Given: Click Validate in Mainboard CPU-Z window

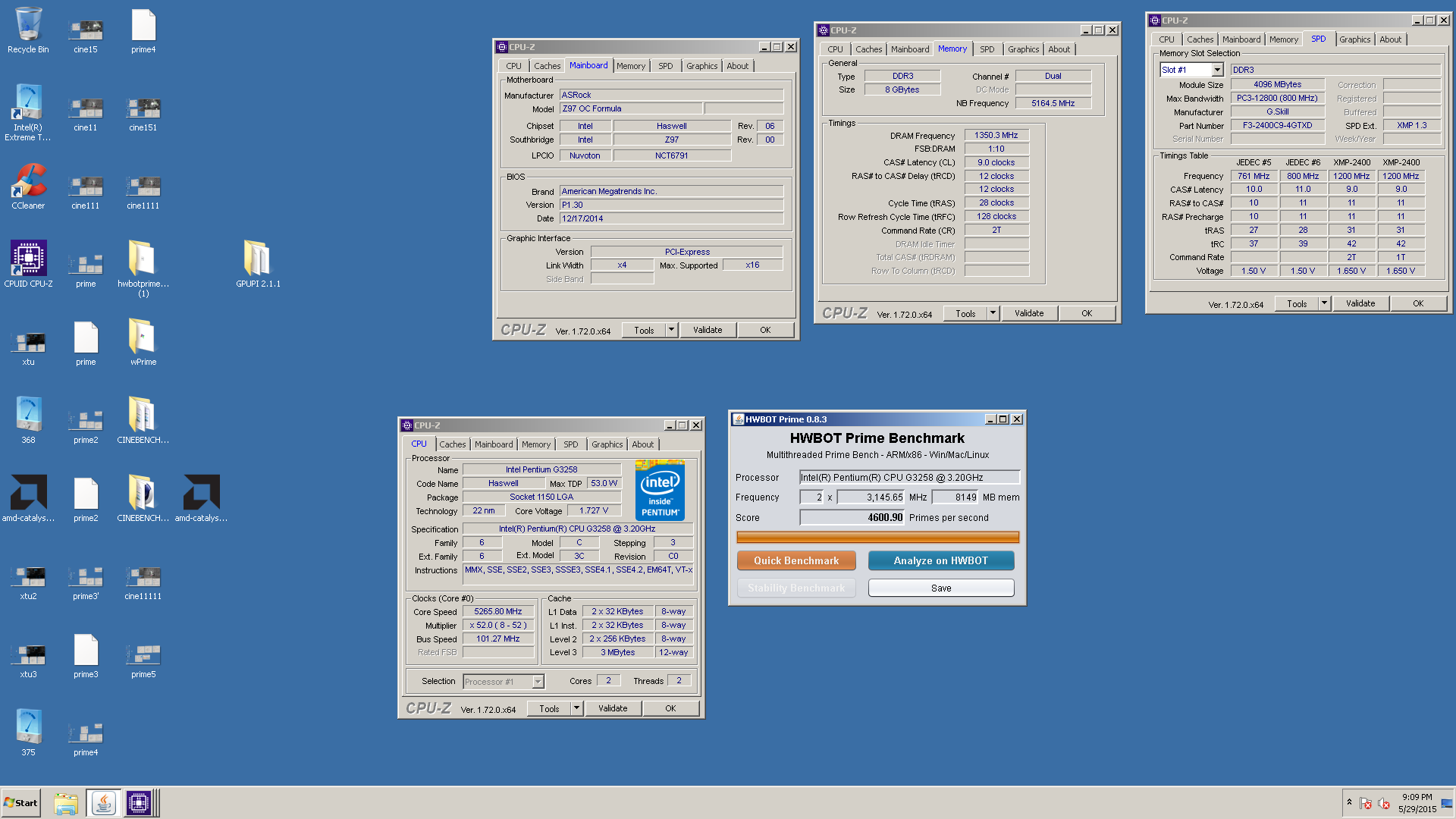Looking at the screenshot, I should click(x=707, y=330).
